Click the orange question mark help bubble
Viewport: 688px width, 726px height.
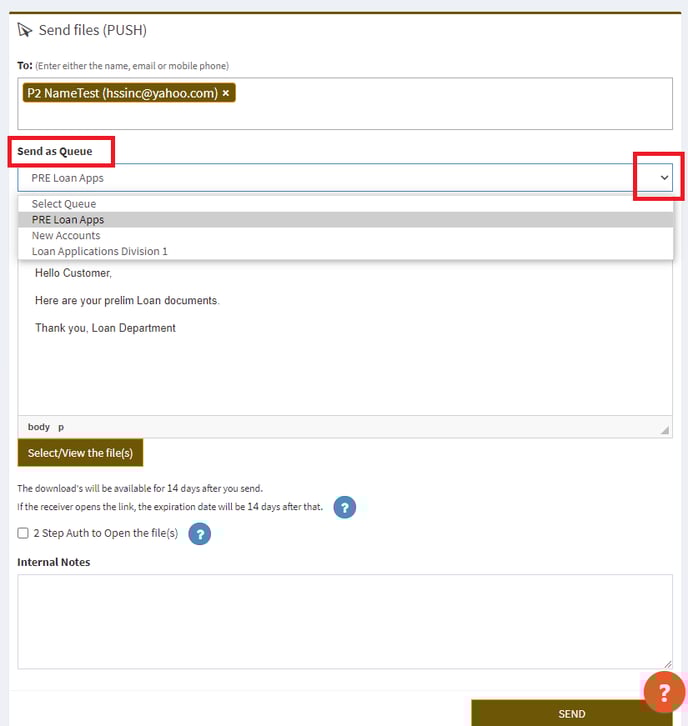[x=663, y=692]
